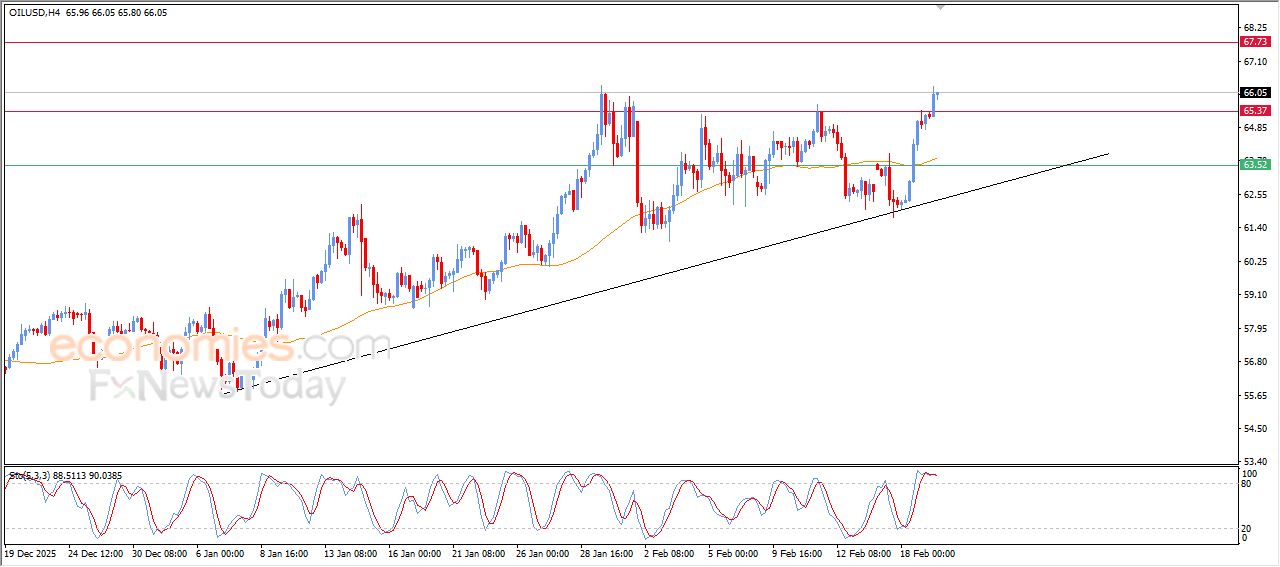Click the 57.95 price axis value
Viewport: 1280px width, 567px height.
click(x=1256, y=328)
